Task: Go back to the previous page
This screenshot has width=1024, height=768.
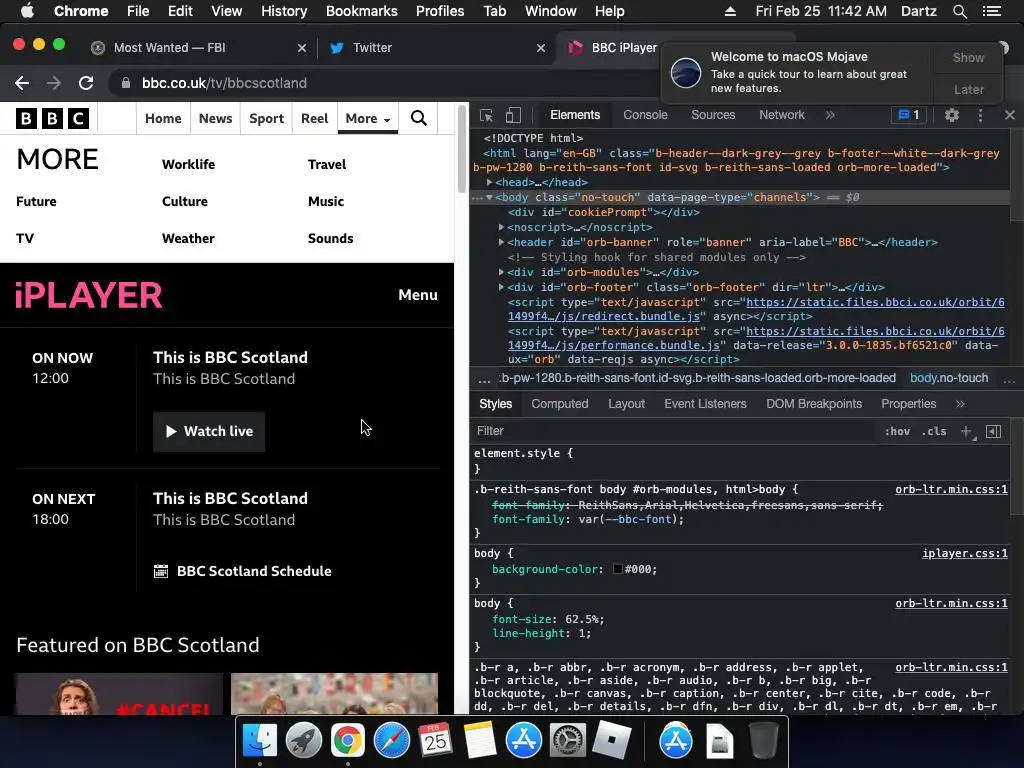Action: point(22,84)
